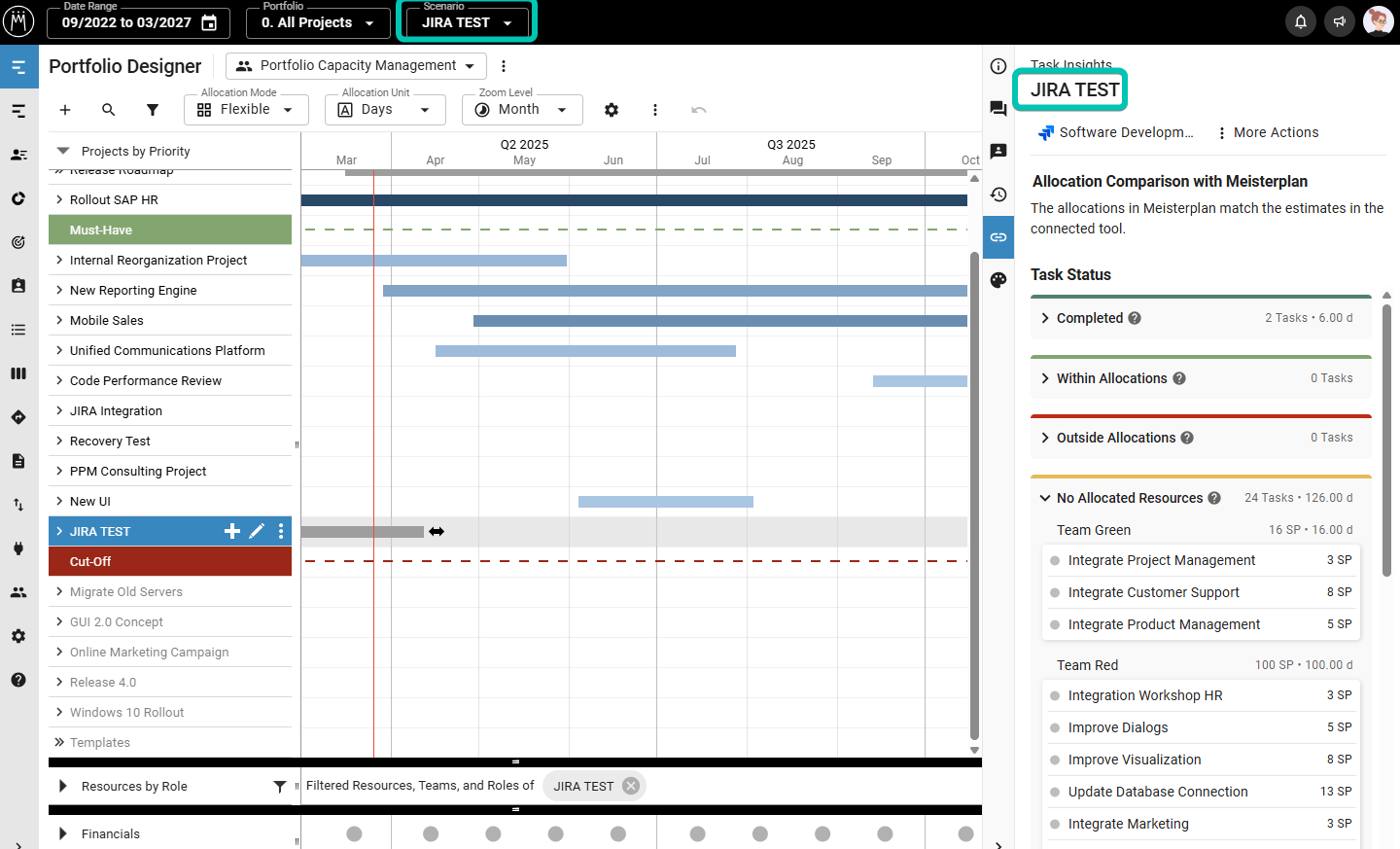Open JIRA TEST row more menu
This screenshot has width=1400, height=849.
point(281,531)
